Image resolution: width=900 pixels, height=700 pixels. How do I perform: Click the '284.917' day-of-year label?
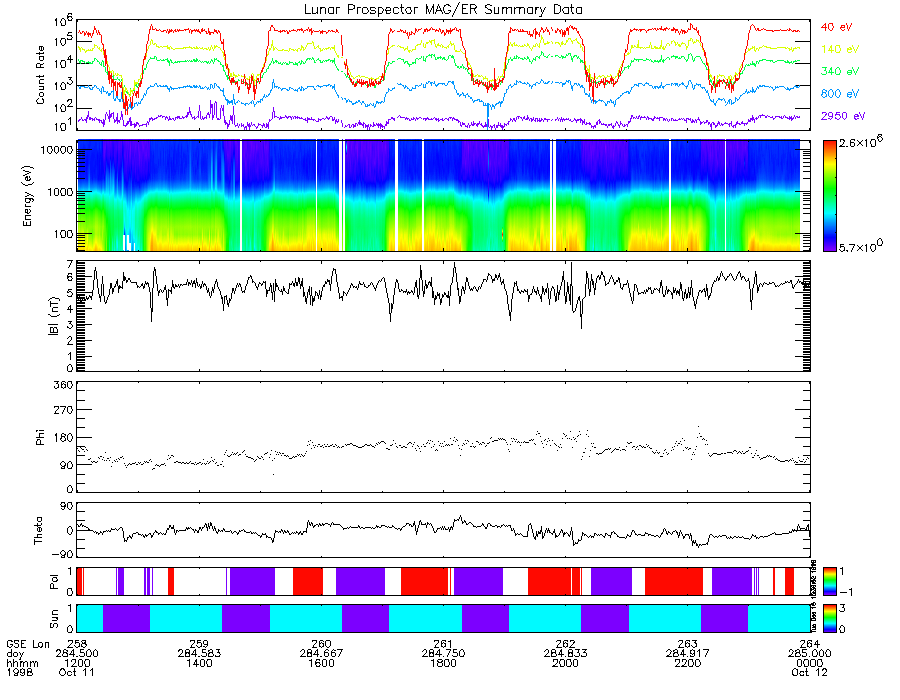[x=688, y=654]
